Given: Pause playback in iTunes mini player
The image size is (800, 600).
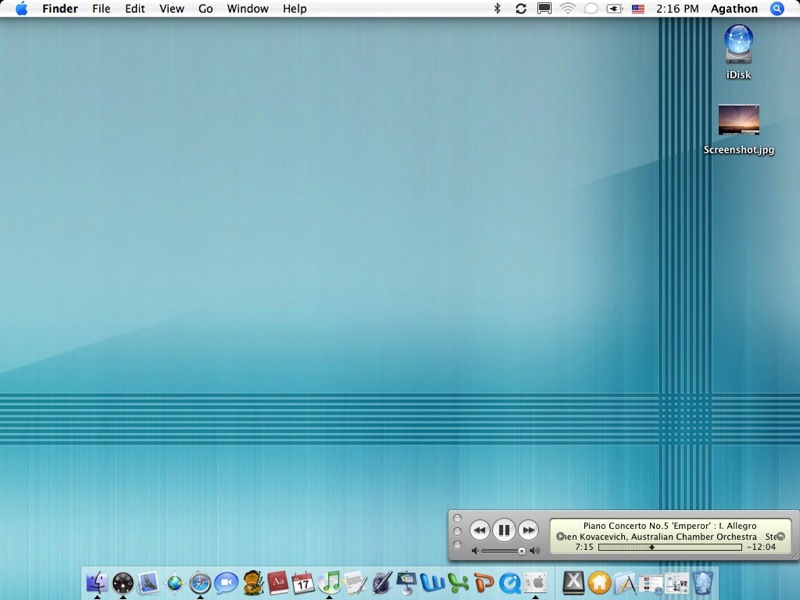Looking at the screenshot, I should (504, 530).
